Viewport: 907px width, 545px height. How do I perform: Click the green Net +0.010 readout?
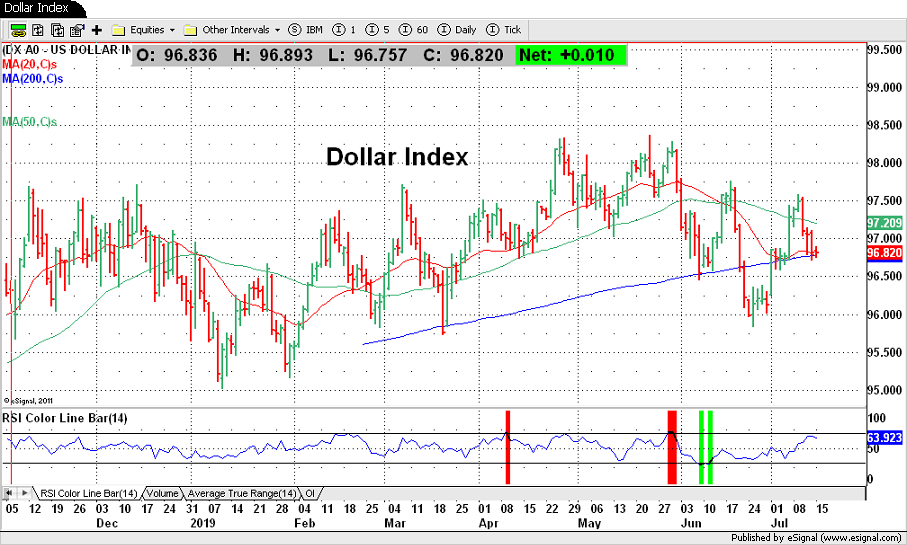(570, 56)
